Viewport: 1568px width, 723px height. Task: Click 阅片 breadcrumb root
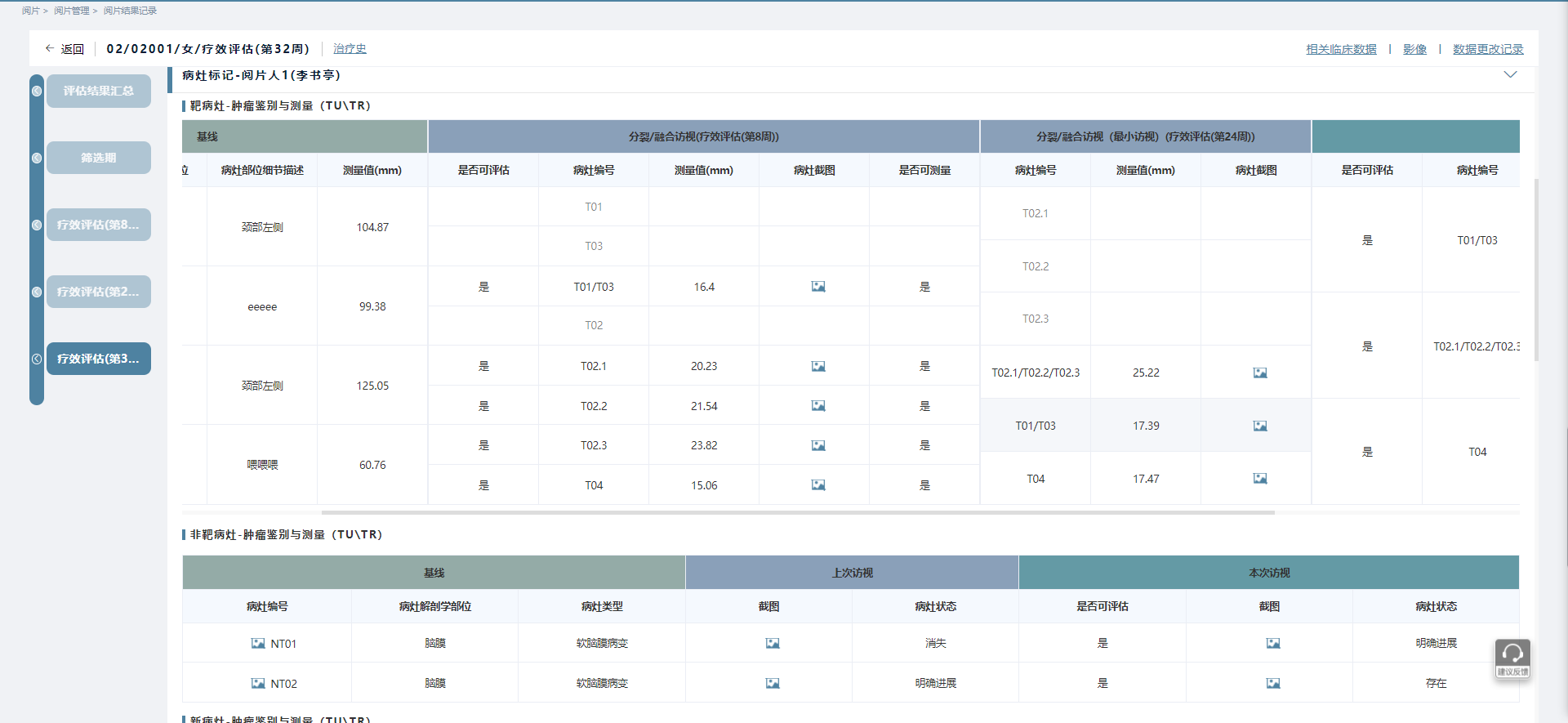pyautogui.click(x=30, y=11)
